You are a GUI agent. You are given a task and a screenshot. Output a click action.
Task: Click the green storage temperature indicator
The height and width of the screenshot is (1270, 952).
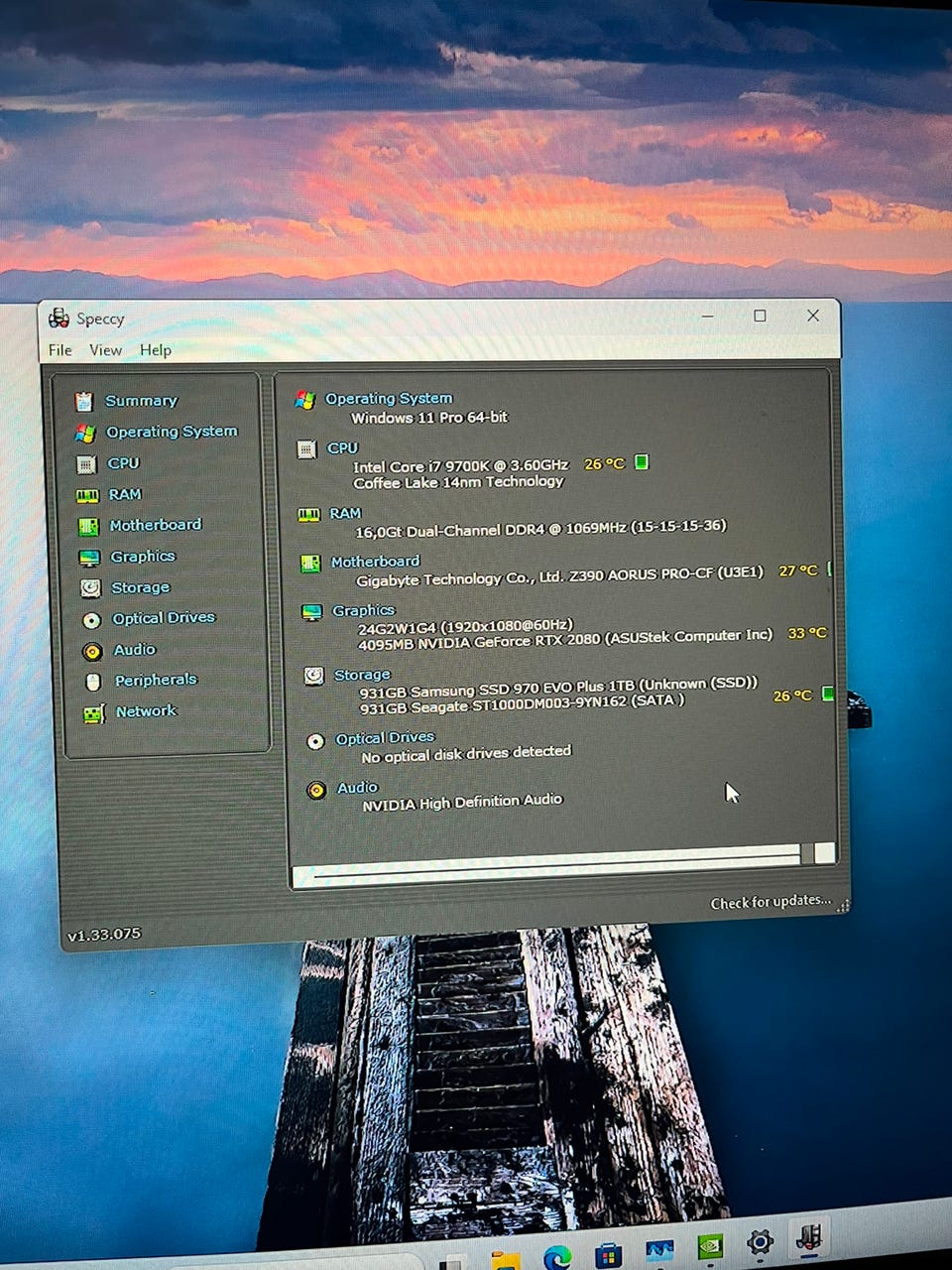(x=828, y=694)
